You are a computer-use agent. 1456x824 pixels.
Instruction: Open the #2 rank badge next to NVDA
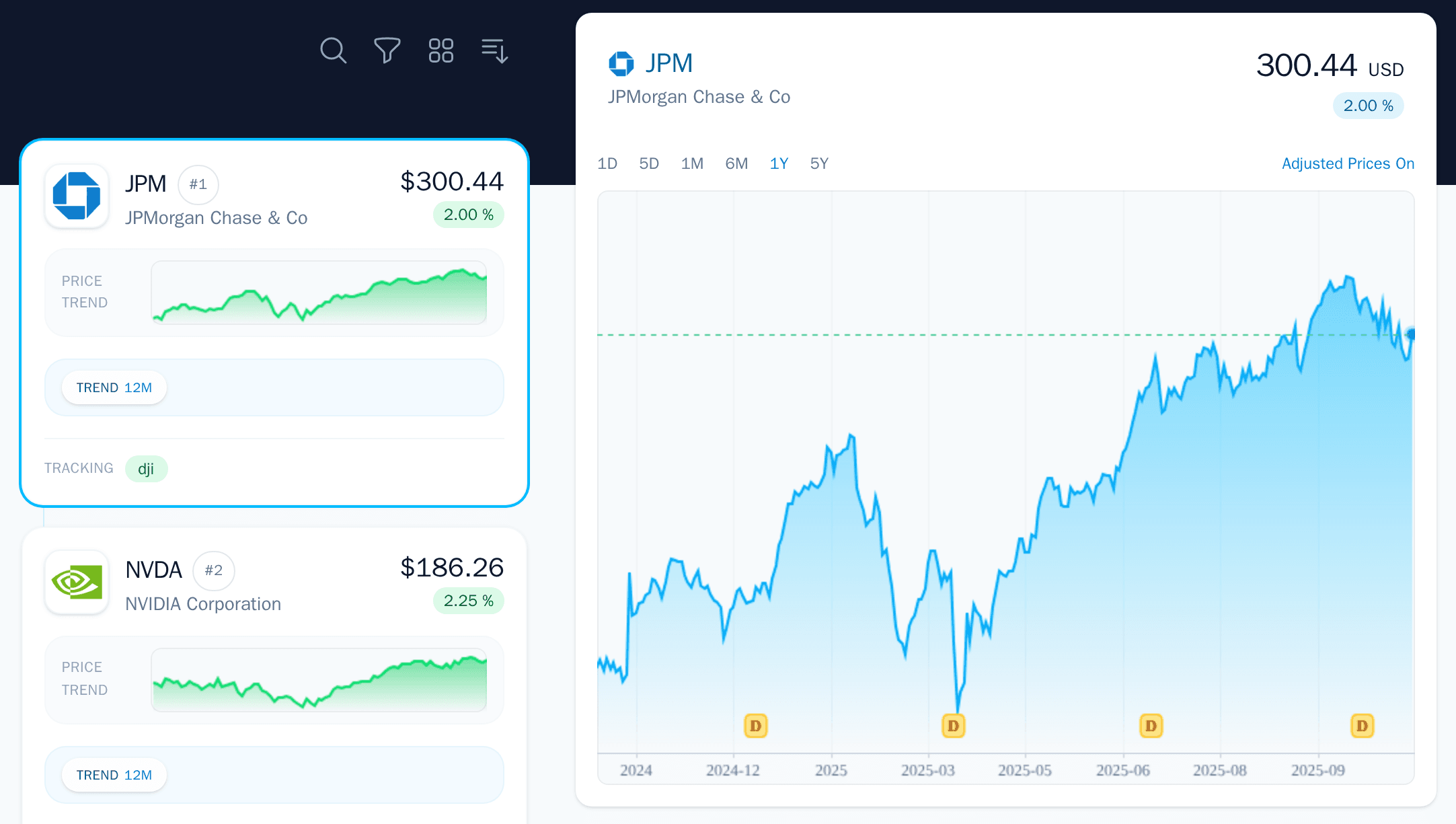click(x=213, y=570)
